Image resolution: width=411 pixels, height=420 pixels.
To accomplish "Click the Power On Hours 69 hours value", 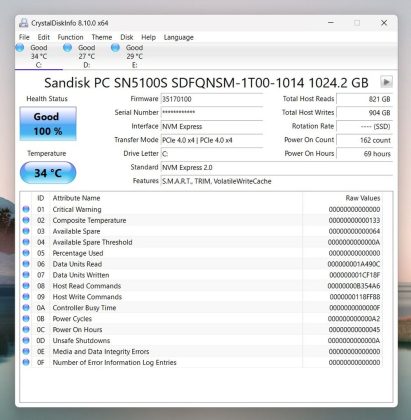I will 364,154.
